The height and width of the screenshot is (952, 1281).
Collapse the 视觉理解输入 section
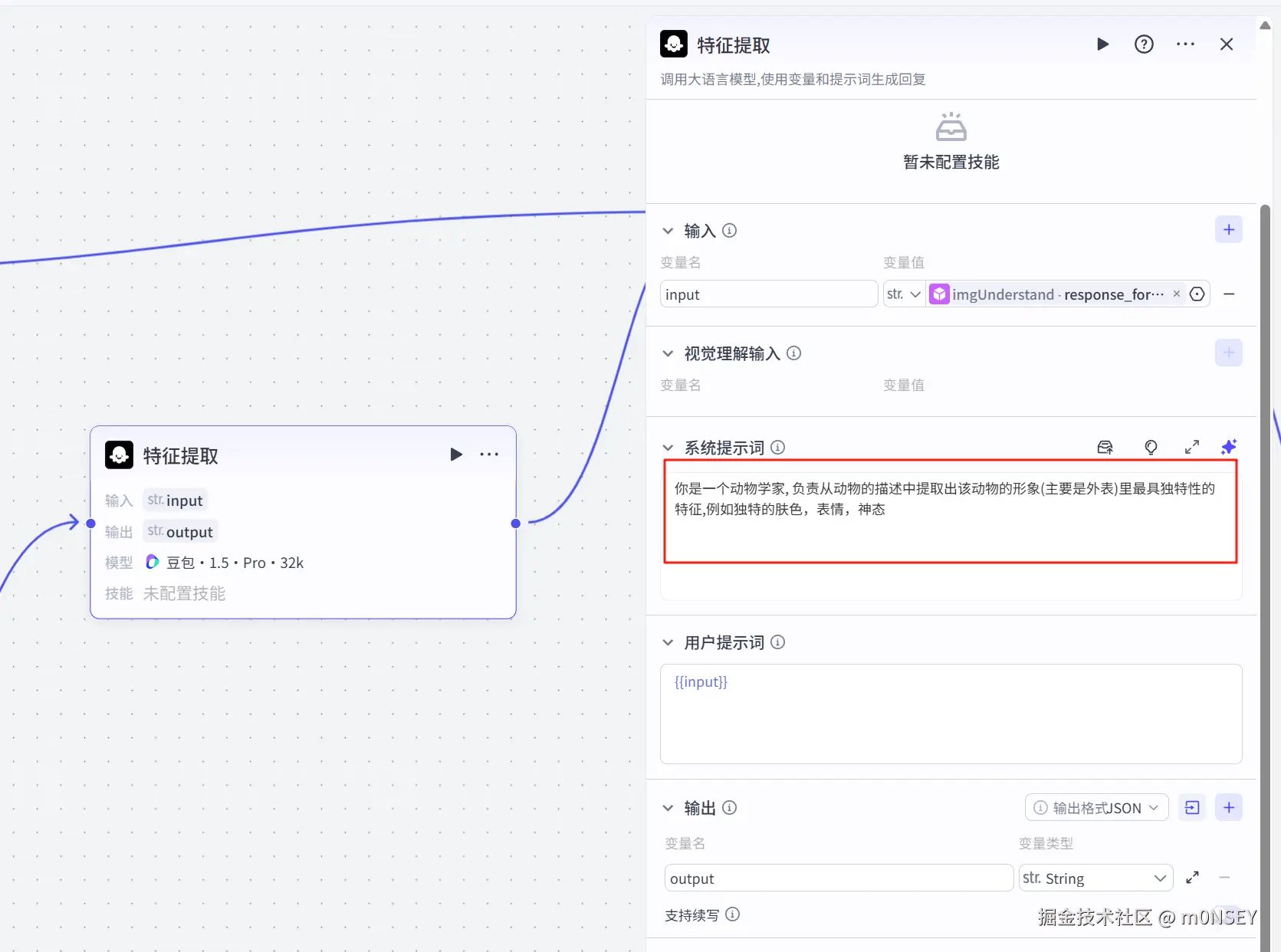click(668, 353)
